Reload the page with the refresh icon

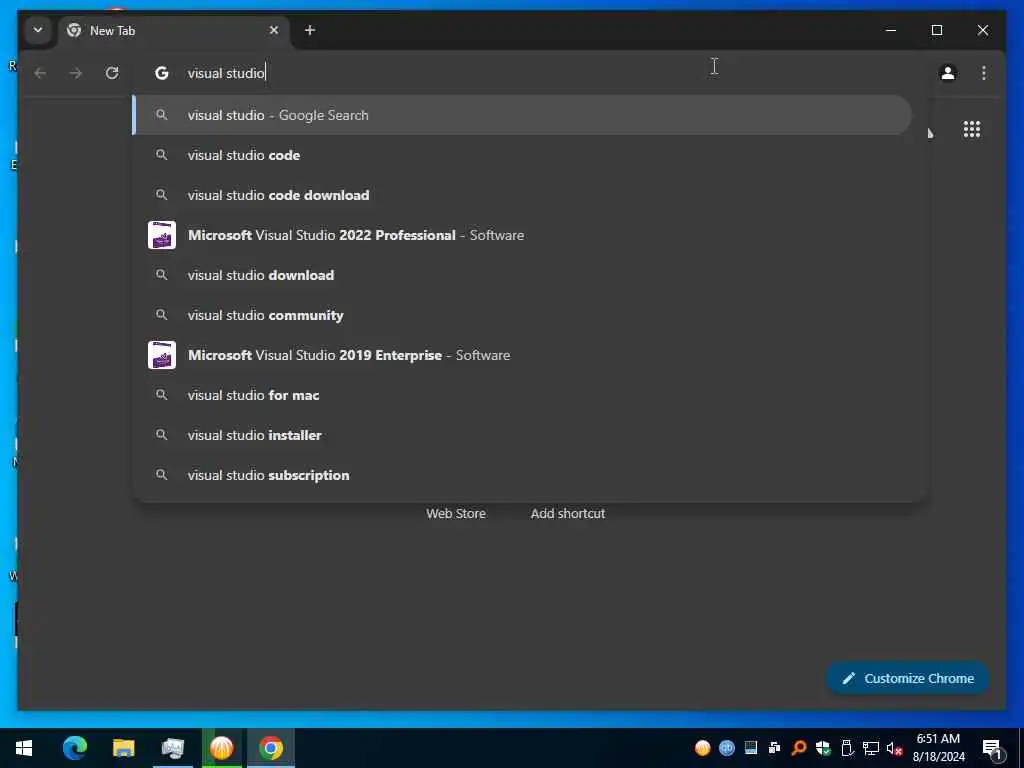point(112,73)
